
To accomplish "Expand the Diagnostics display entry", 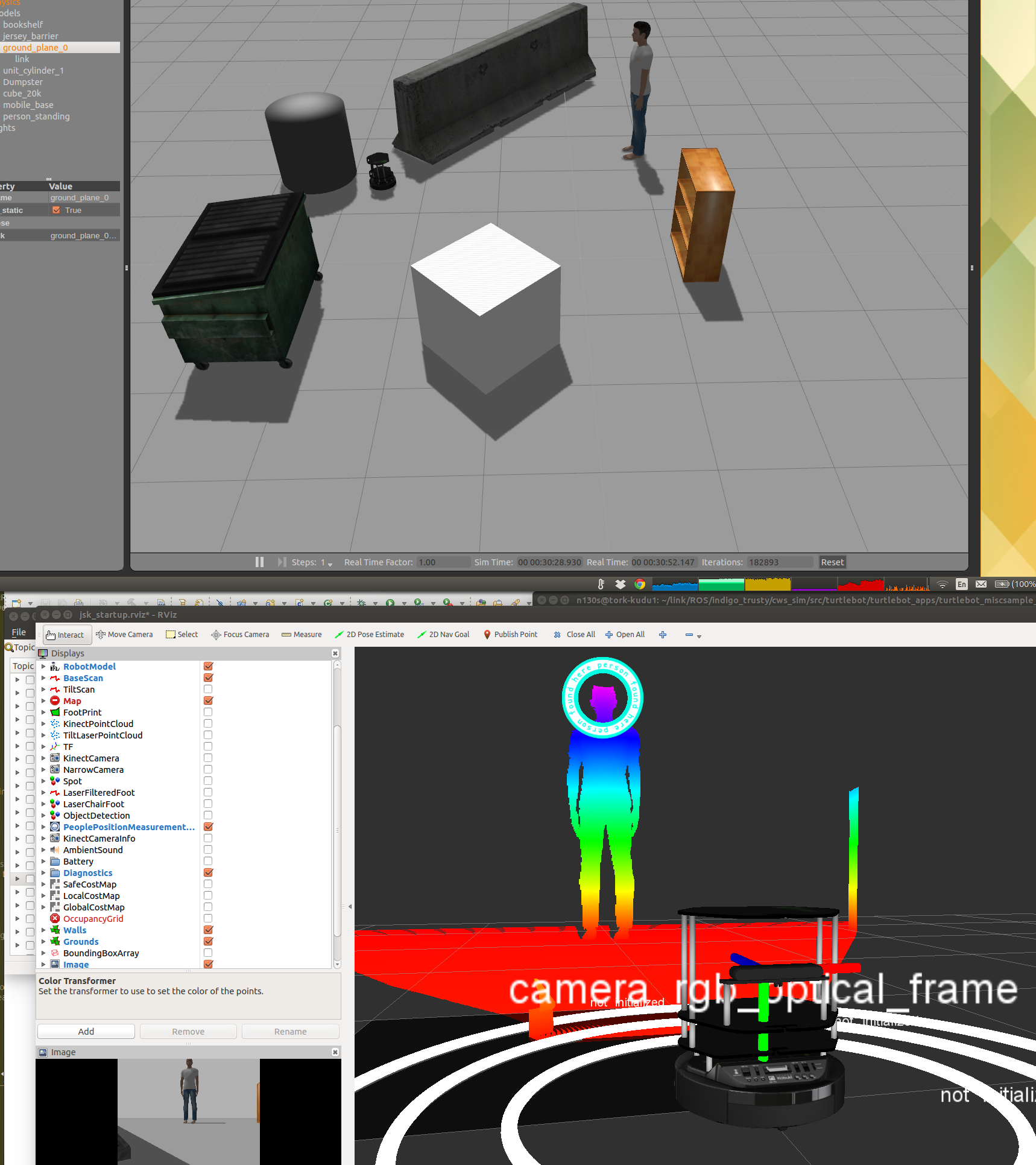I will click(x=43, y=873).
